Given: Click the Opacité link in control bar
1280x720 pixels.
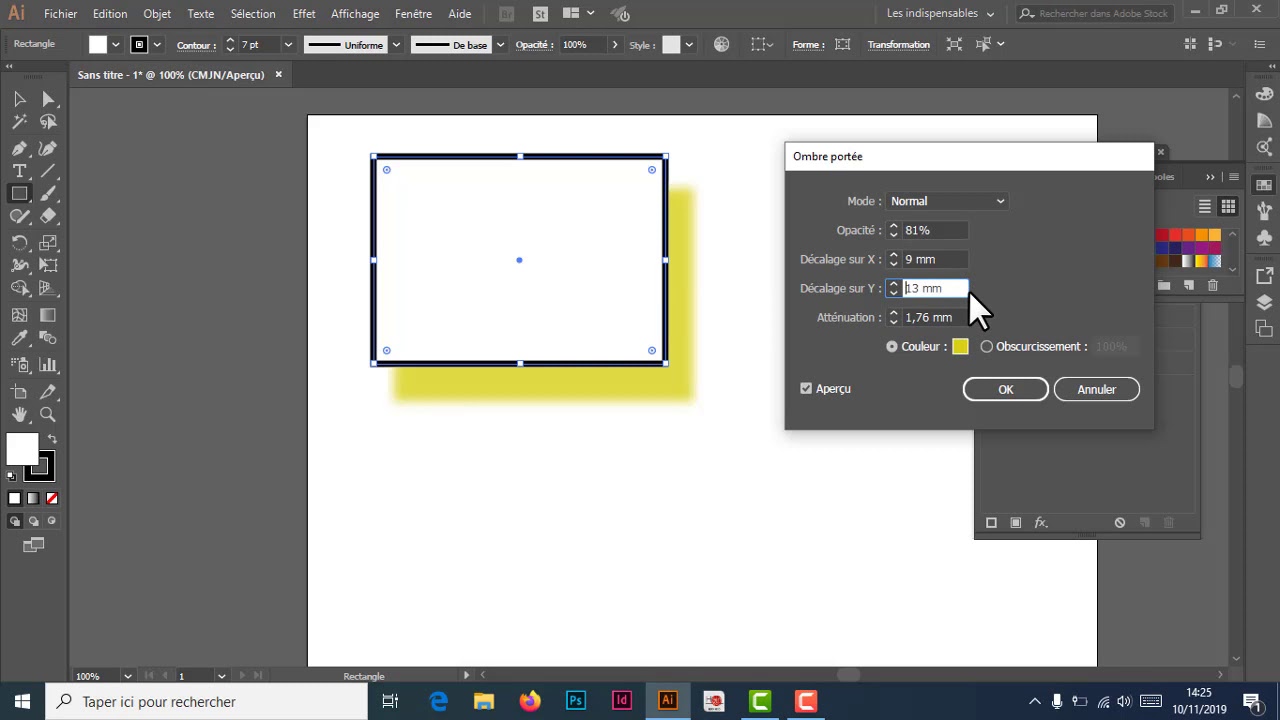Looking at the screenshot, I should (536, 45).
